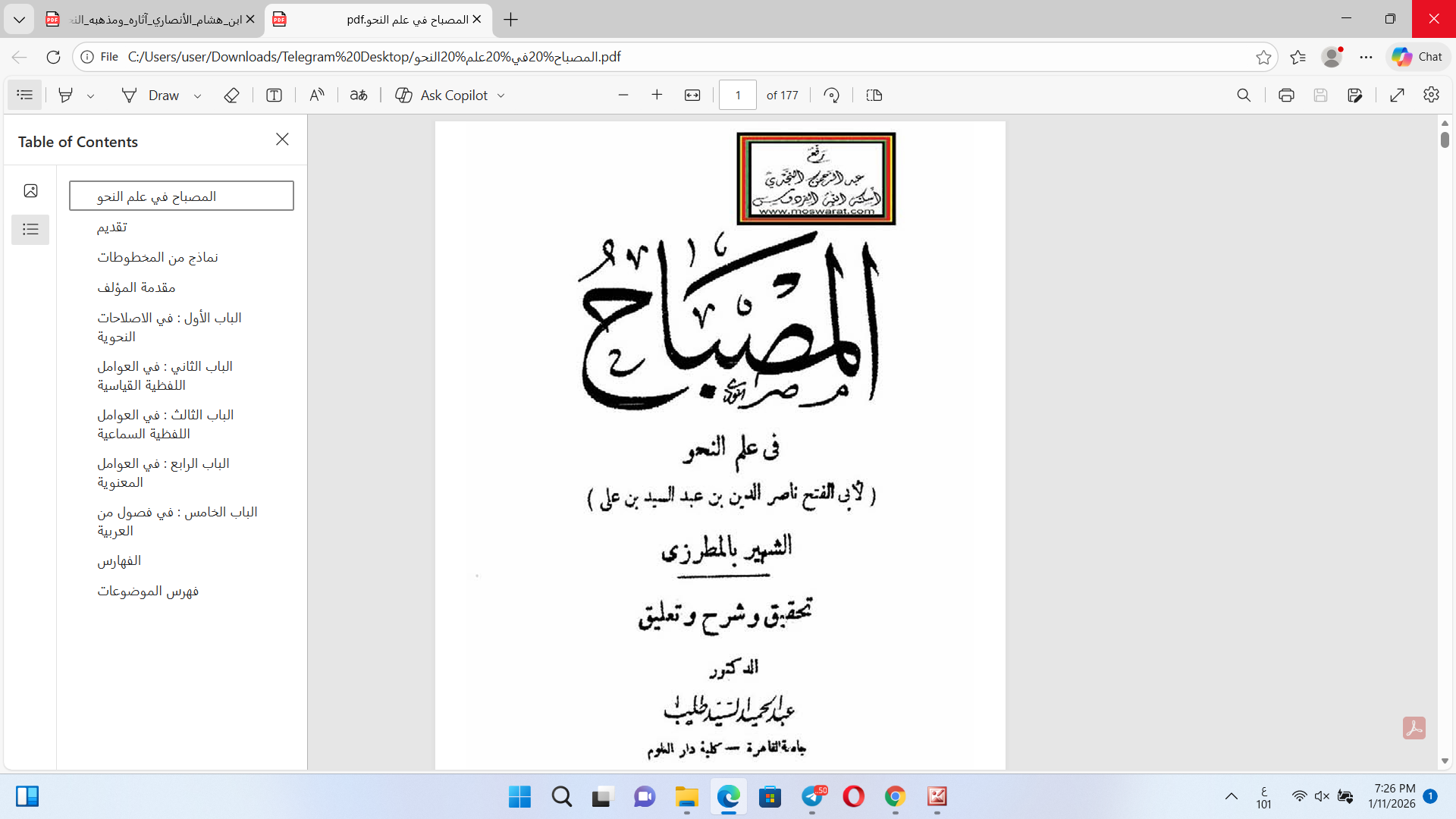This screenshot has width=1456, height=819.
Task: View site information icon
Action: (87, 57)
